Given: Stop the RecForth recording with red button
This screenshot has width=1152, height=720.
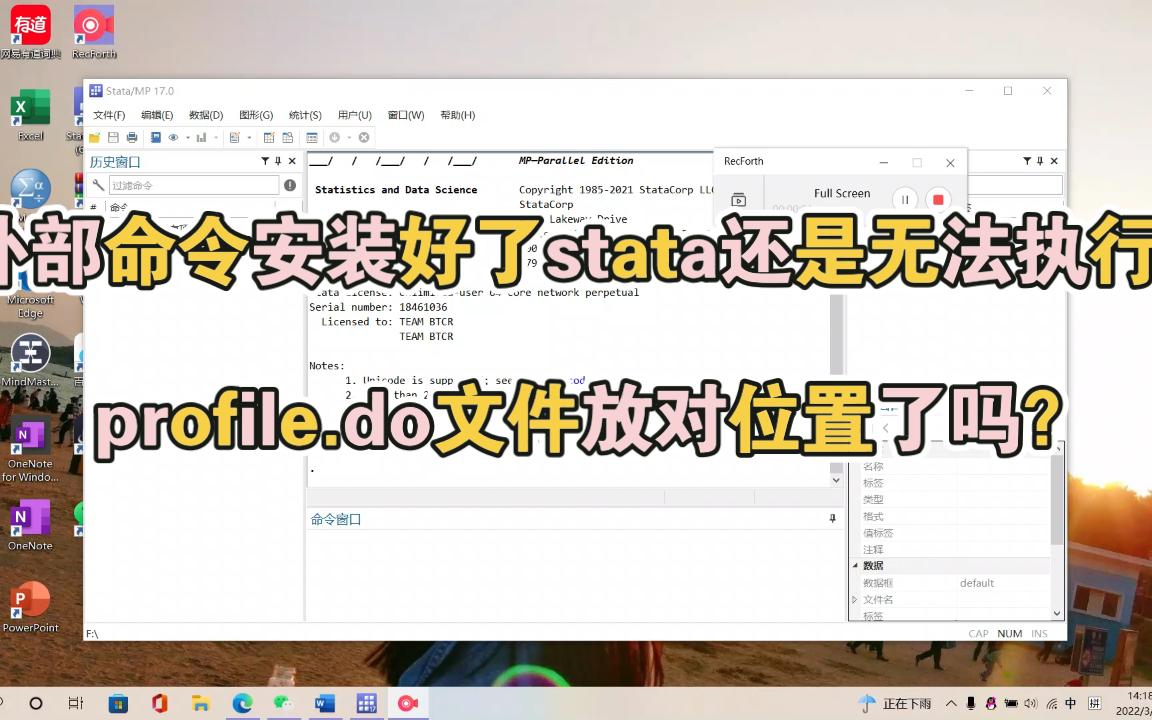Looking at the screenshot, I should [938, 199].
